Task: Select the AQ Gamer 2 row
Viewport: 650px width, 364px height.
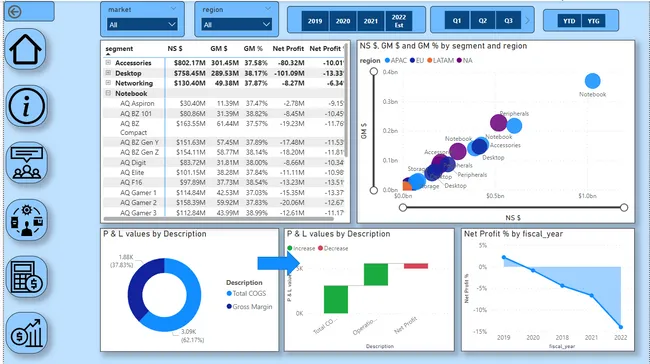Action: [x=223, y=203]
